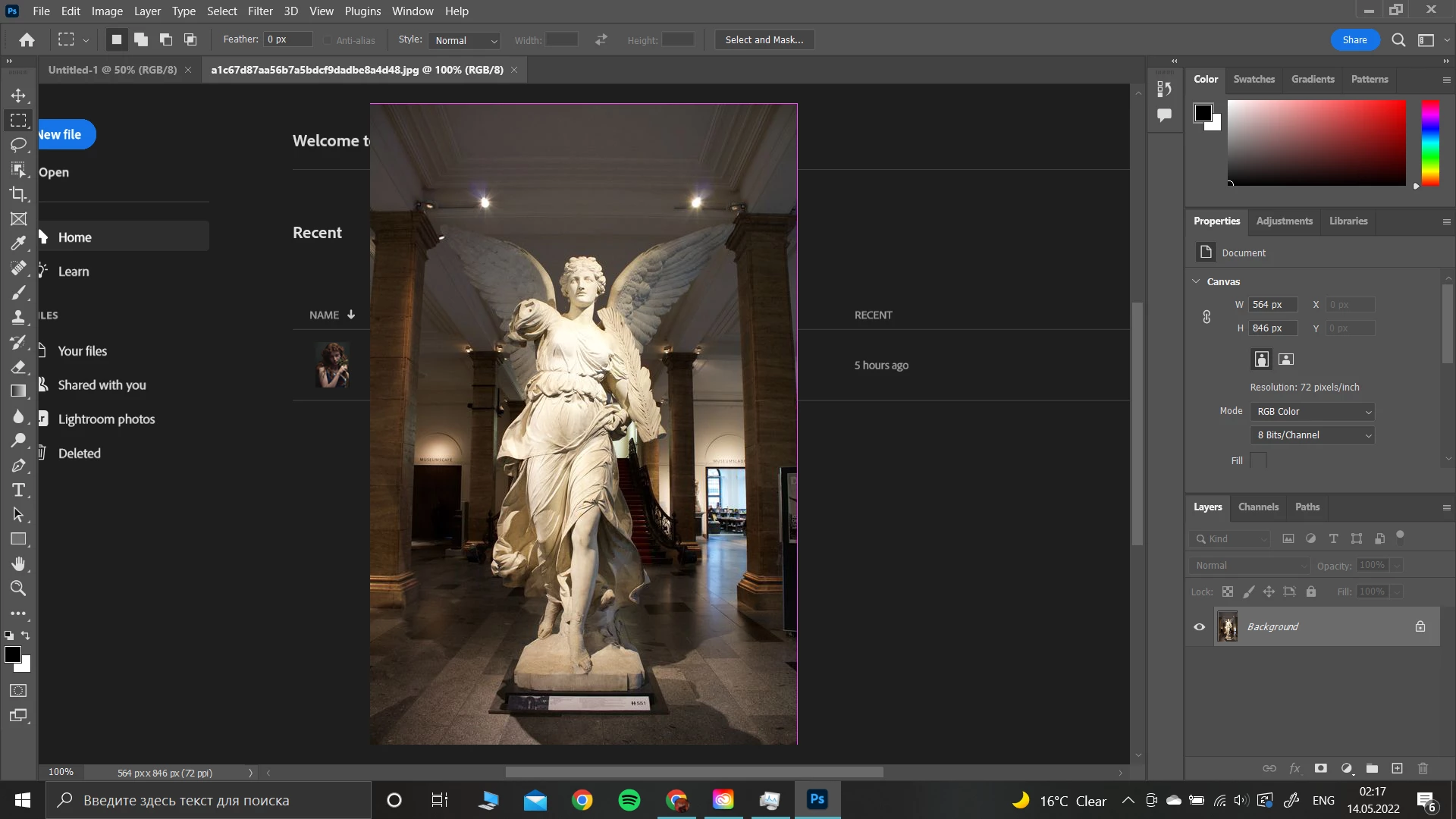Screen dimensions: 1456x819
Task: Collapse the Canvas section
Action: (1196, 281)
